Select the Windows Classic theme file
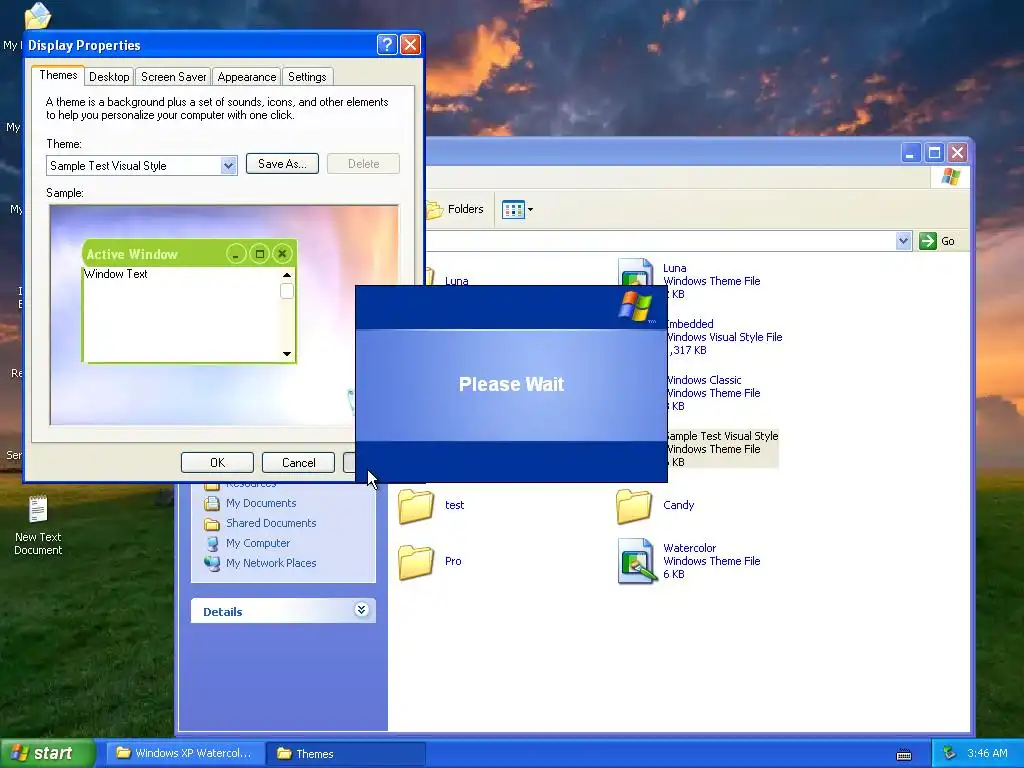The image size is (1024, 768). tap(713, 392)
